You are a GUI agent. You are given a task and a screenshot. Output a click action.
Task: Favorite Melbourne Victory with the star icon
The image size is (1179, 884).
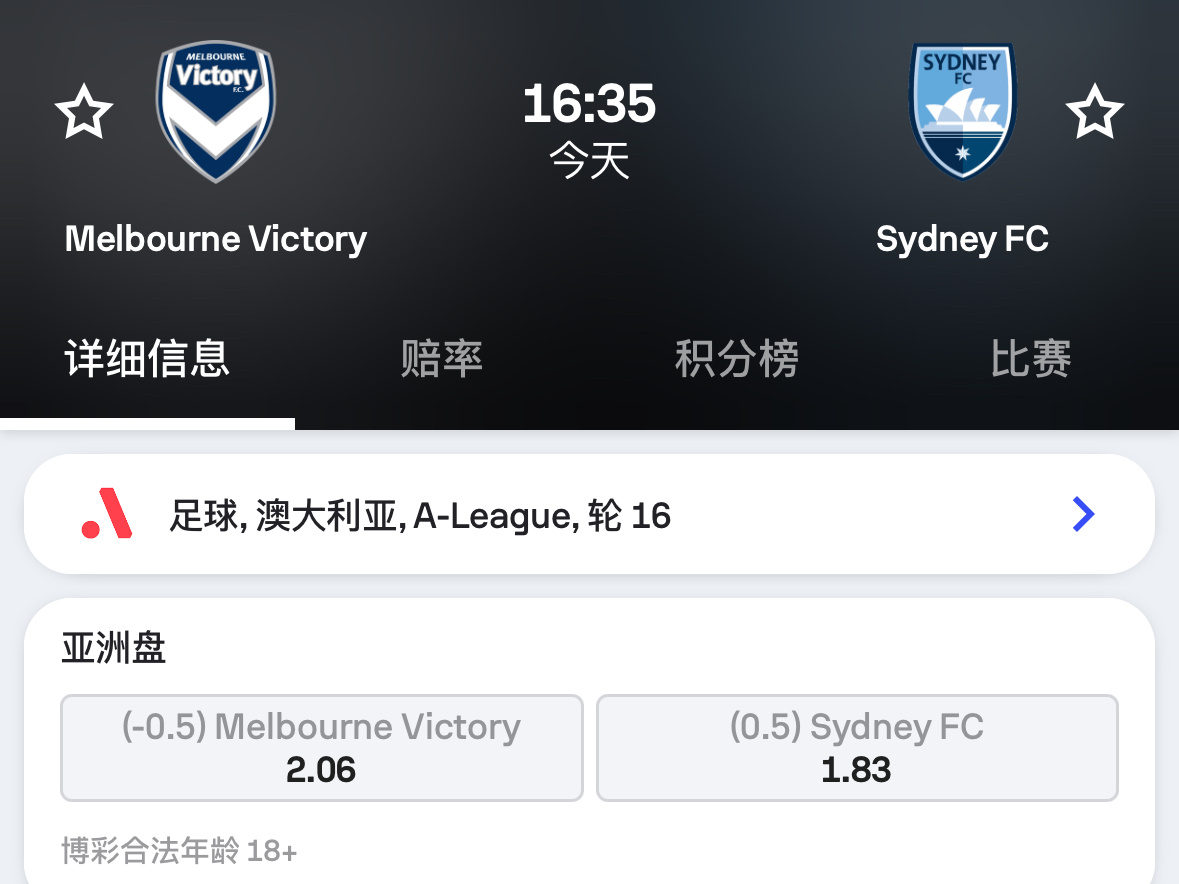tap(84, 111)
